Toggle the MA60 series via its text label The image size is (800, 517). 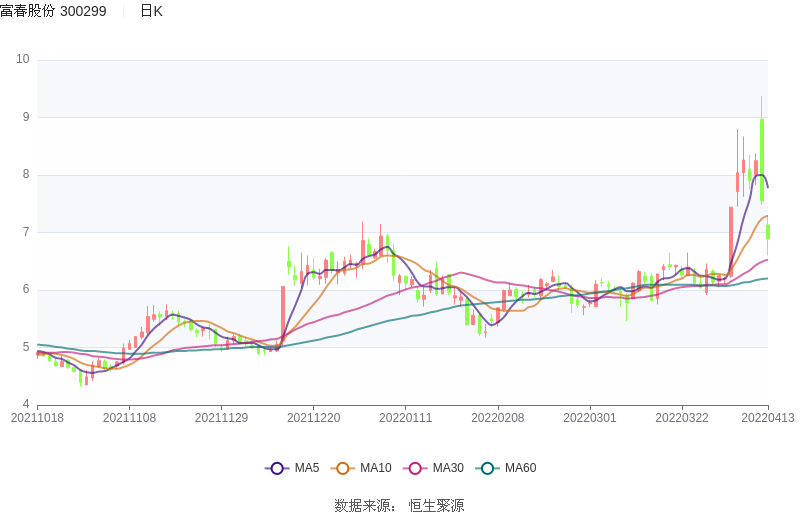520,468
